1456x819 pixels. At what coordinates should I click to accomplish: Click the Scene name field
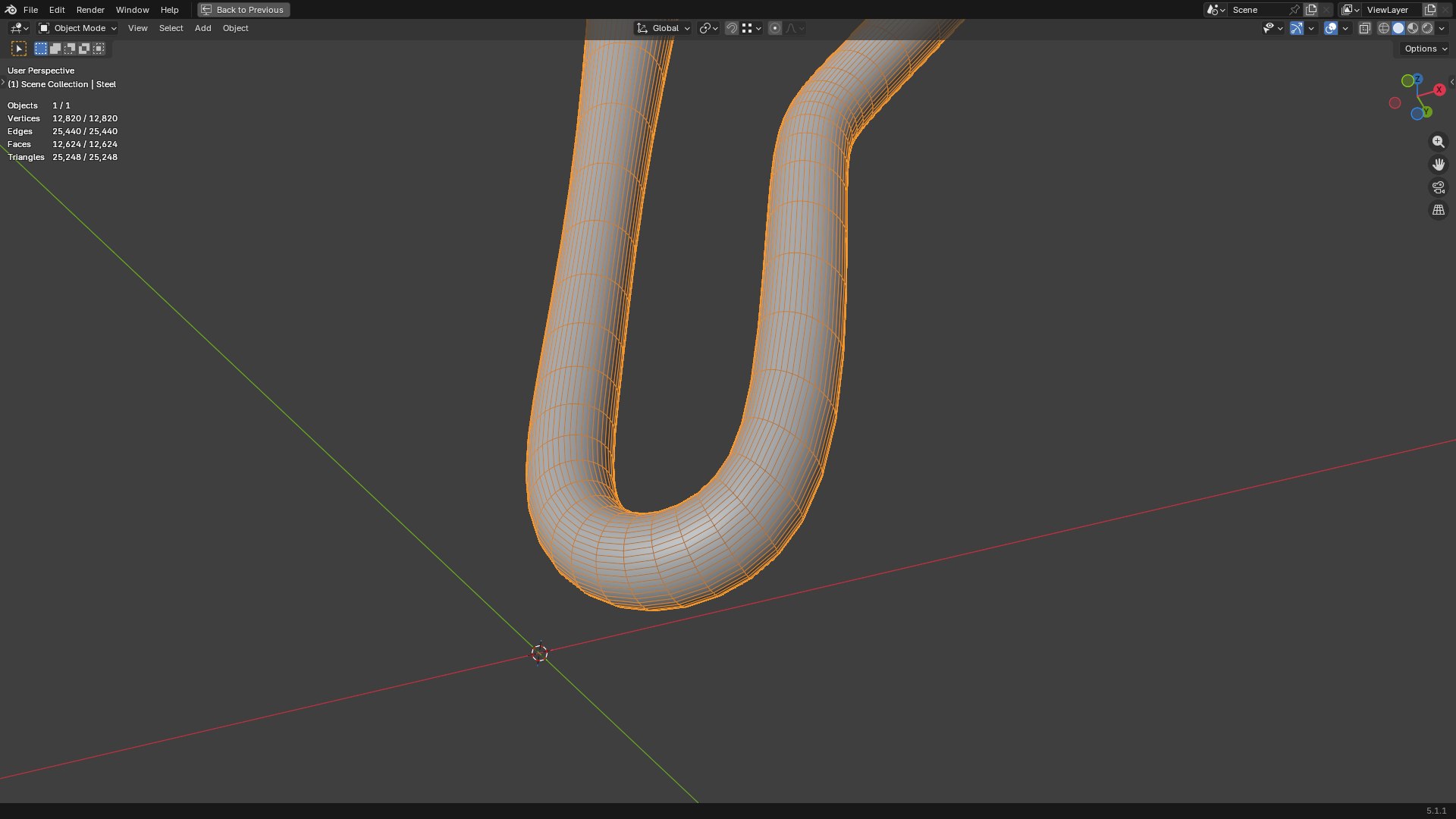point(1257,10)
